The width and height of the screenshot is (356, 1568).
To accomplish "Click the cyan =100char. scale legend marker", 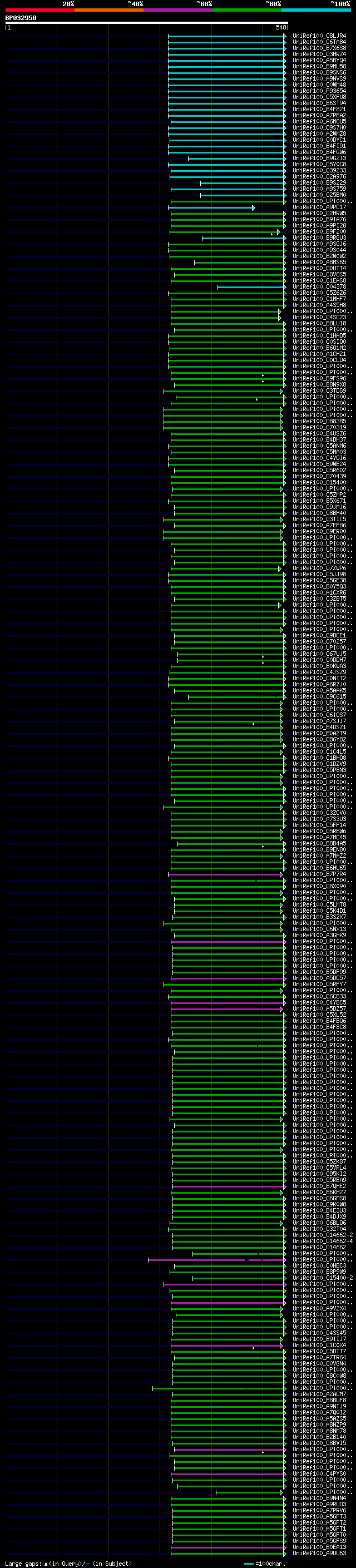I will coord(248,1564).
